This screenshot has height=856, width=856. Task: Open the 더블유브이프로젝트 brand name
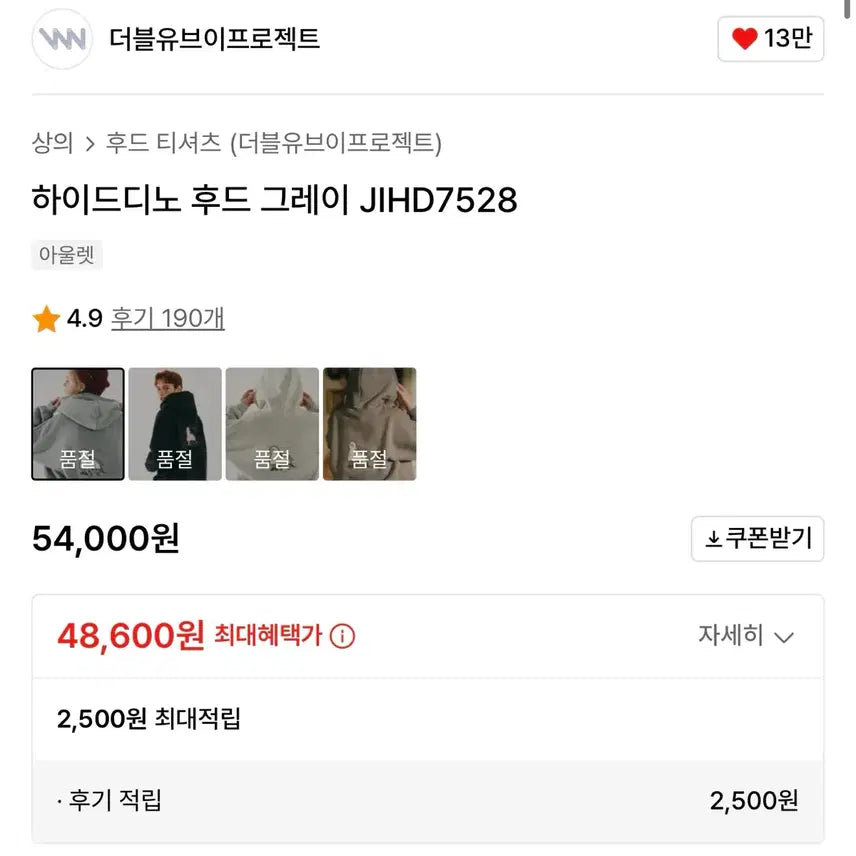214,39
